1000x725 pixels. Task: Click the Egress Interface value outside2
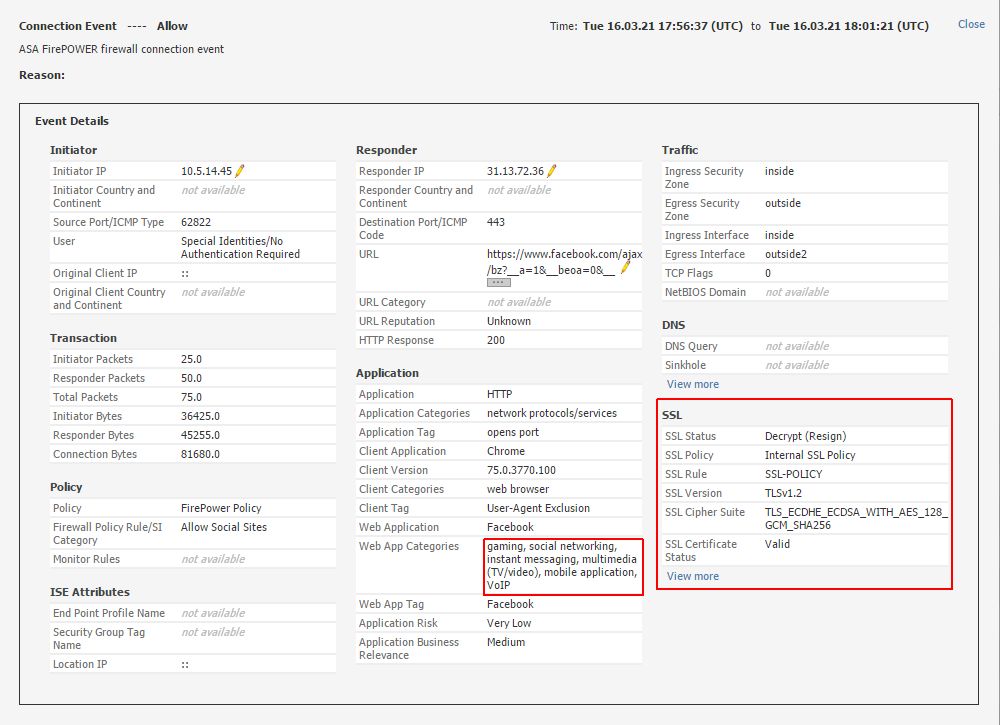tap(786, 254)
